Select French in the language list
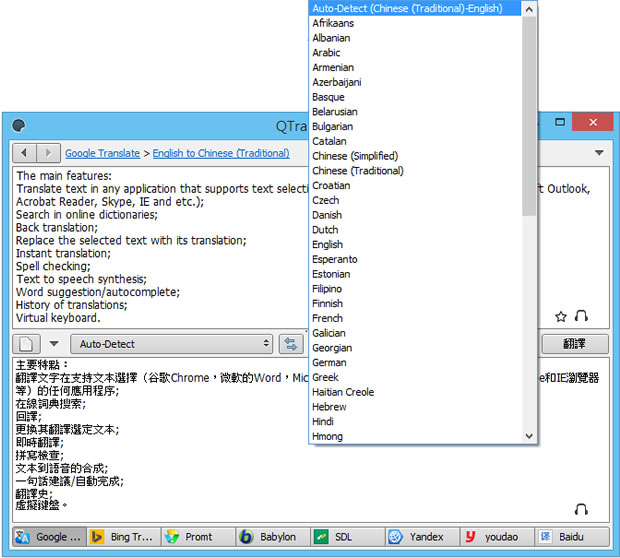 [x=327, y=318]
